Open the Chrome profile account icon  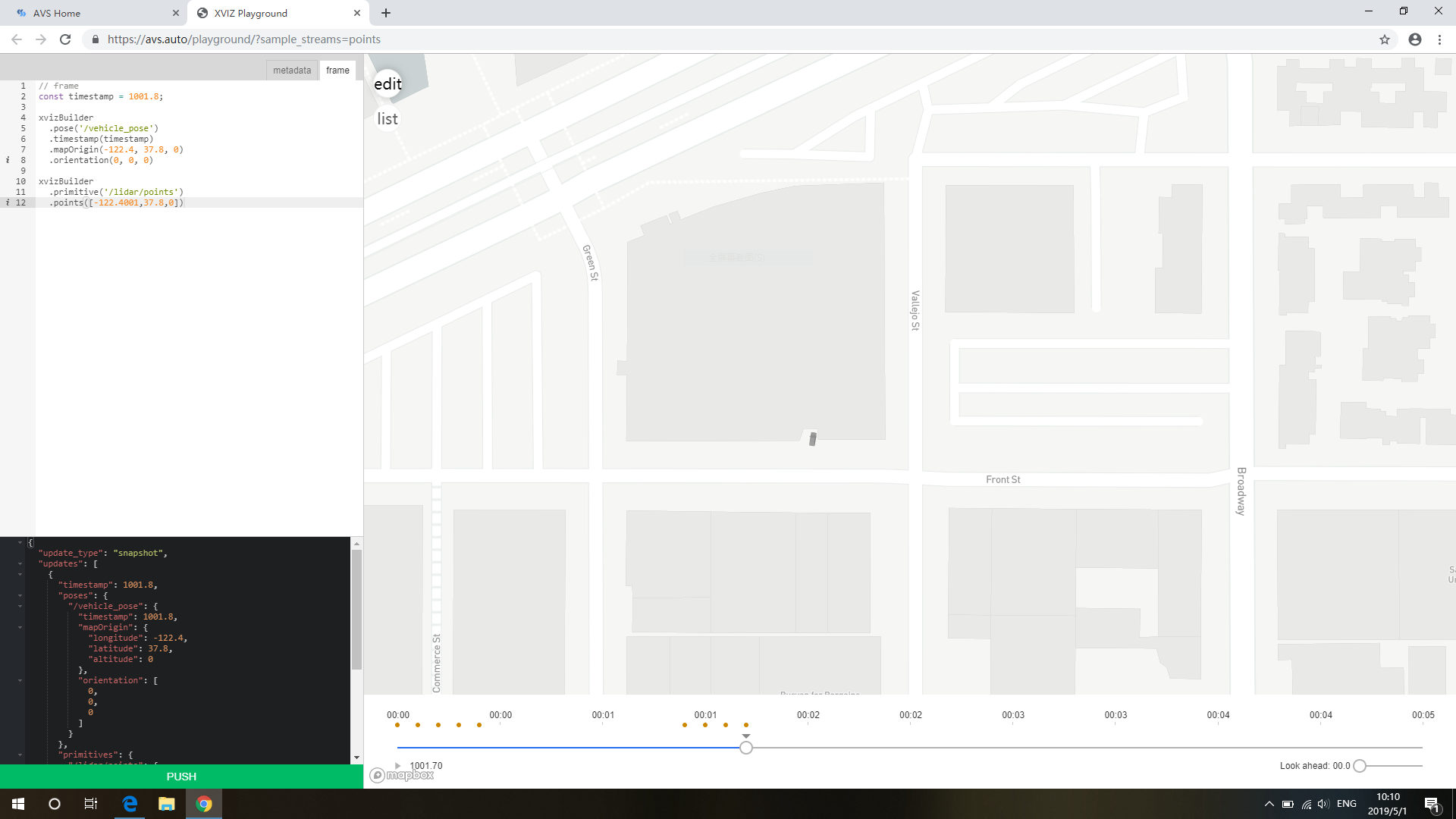coord(1415,39)
